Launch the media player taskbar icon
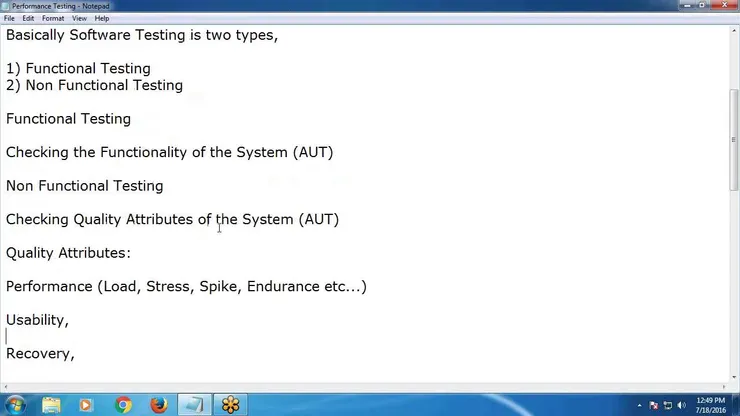The width and height of the screenshot is (740, 416). (86, 405)
